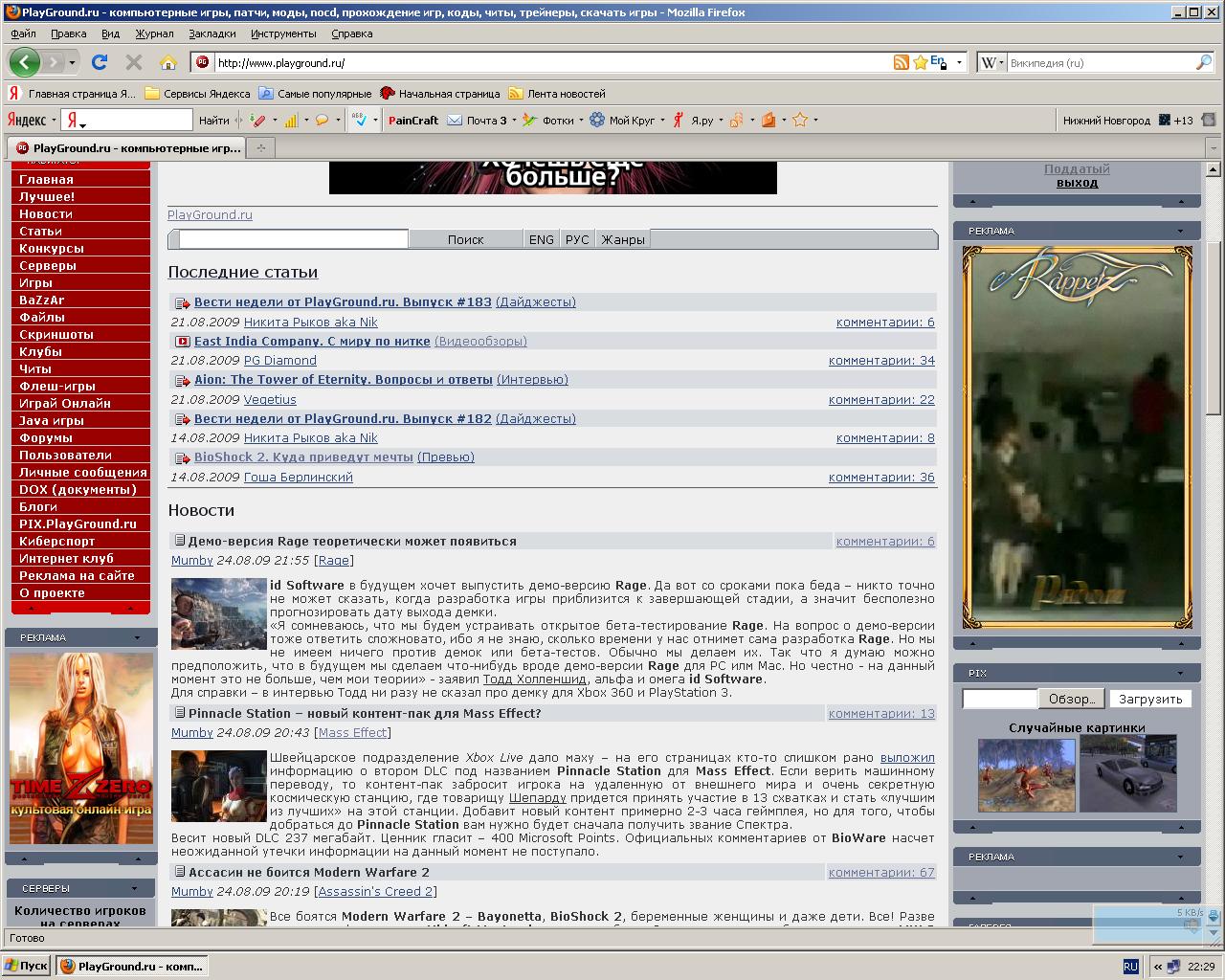Open the Файл menu
Screen dimensions: 1225x980
tap(23, 33)
